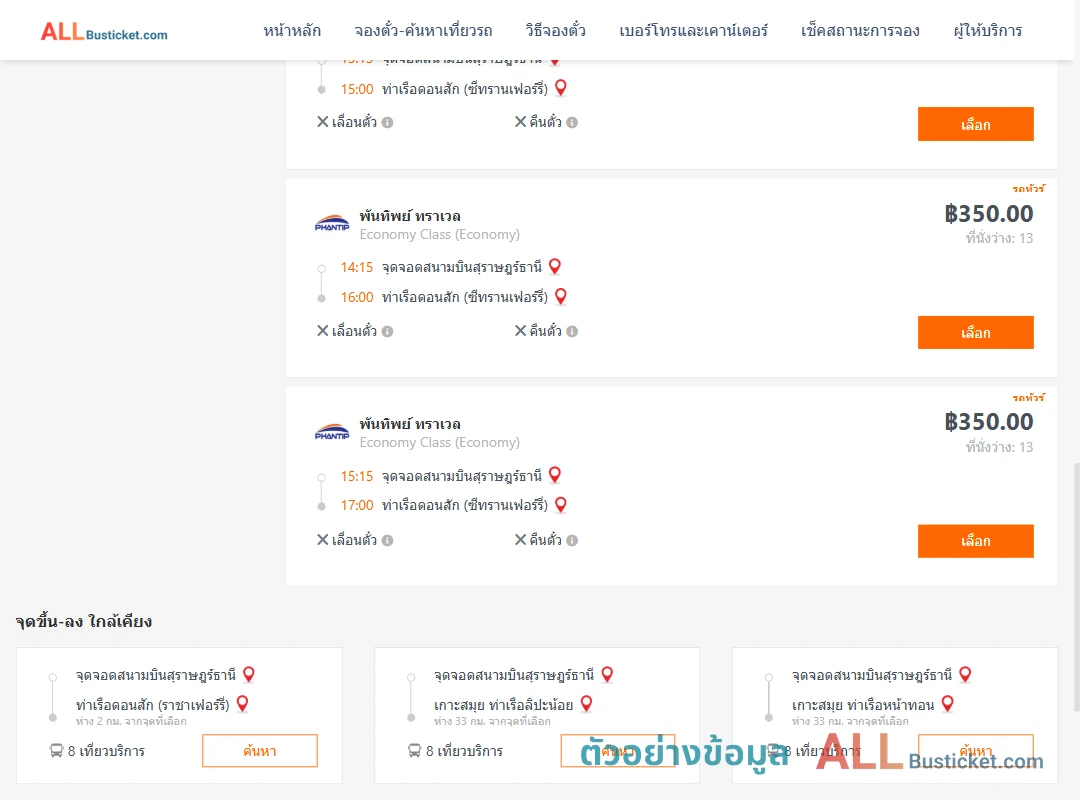
Task: Click เลือก for the 14:15 trip
Action: [x=975, y=333]
